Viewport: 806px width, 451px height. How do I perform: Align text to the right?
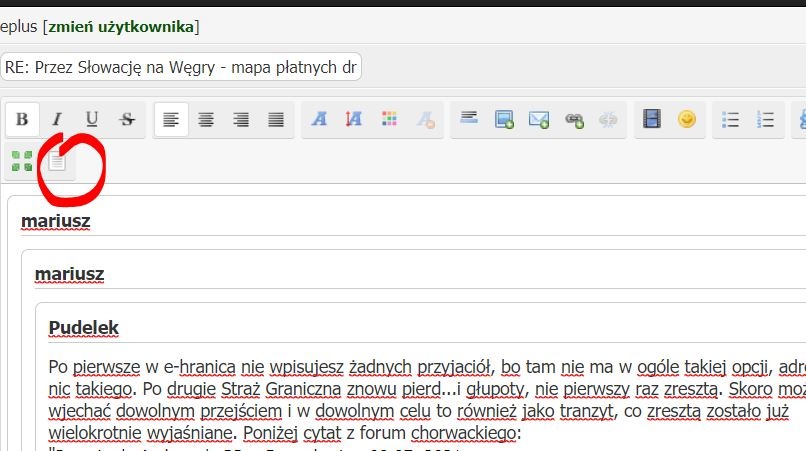point(241,119)
